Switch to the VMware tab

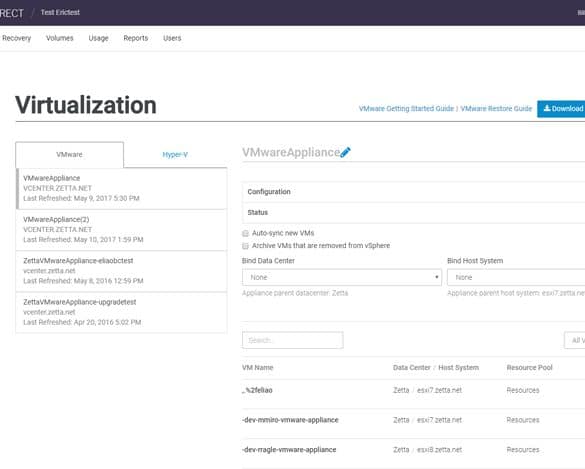(69, 154)
